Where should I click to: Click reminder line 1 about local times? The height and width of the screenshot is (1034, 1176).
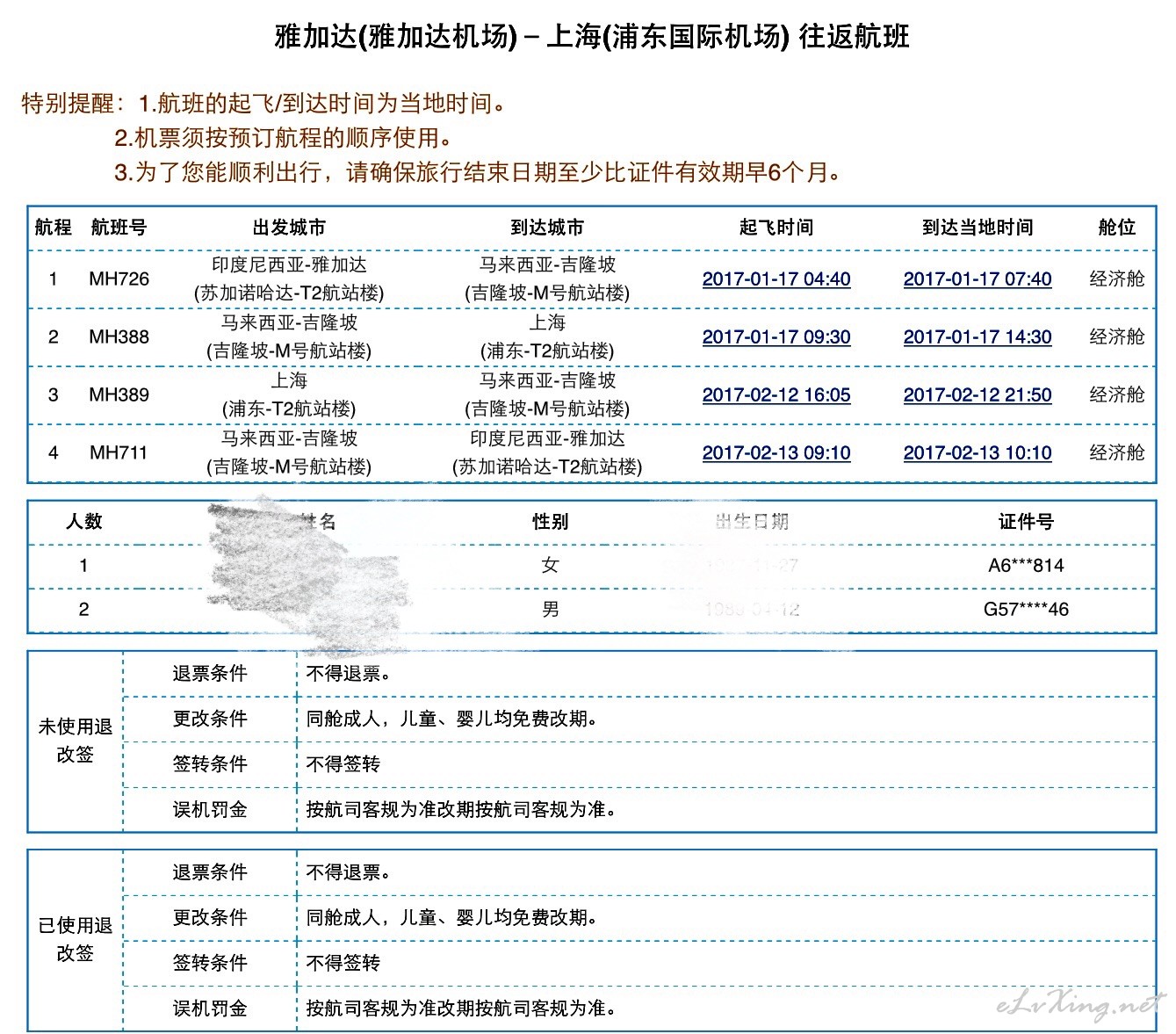pyautogui.click(x=323, y=104)
